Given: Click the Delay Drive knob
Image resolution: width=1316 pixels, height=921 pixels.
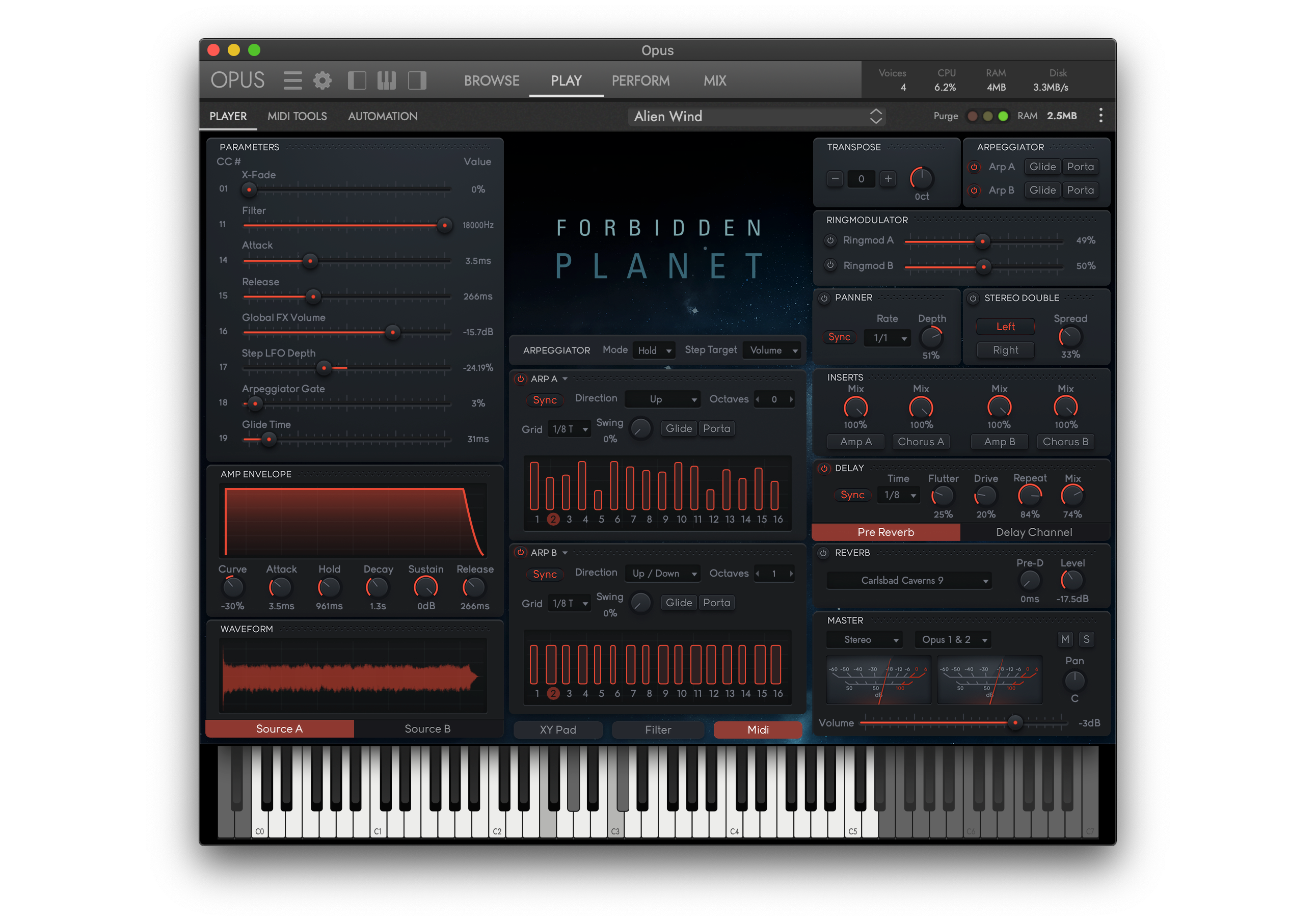Looking at the screenshot, I should (985, 496).
